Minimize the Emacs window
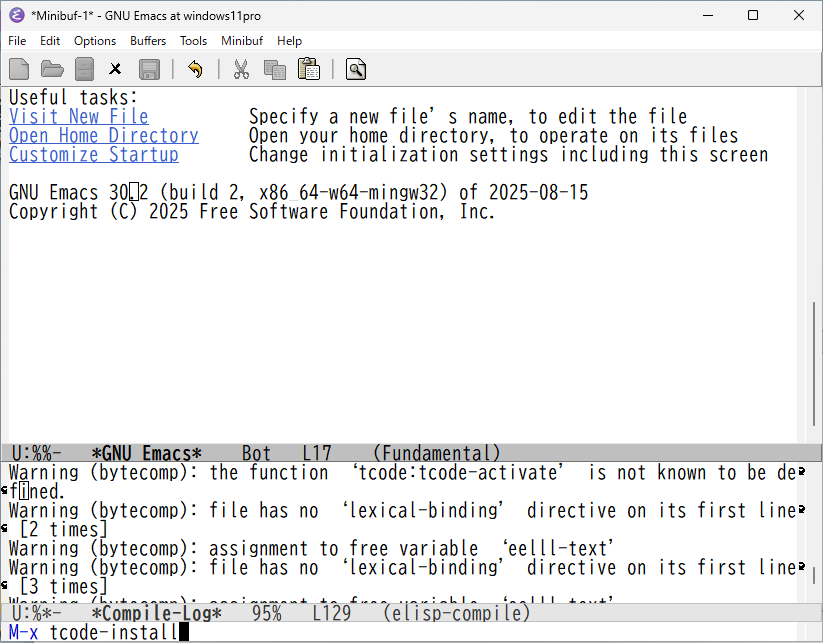This screenshot has height=643, width=823. (x=708, y=15)
